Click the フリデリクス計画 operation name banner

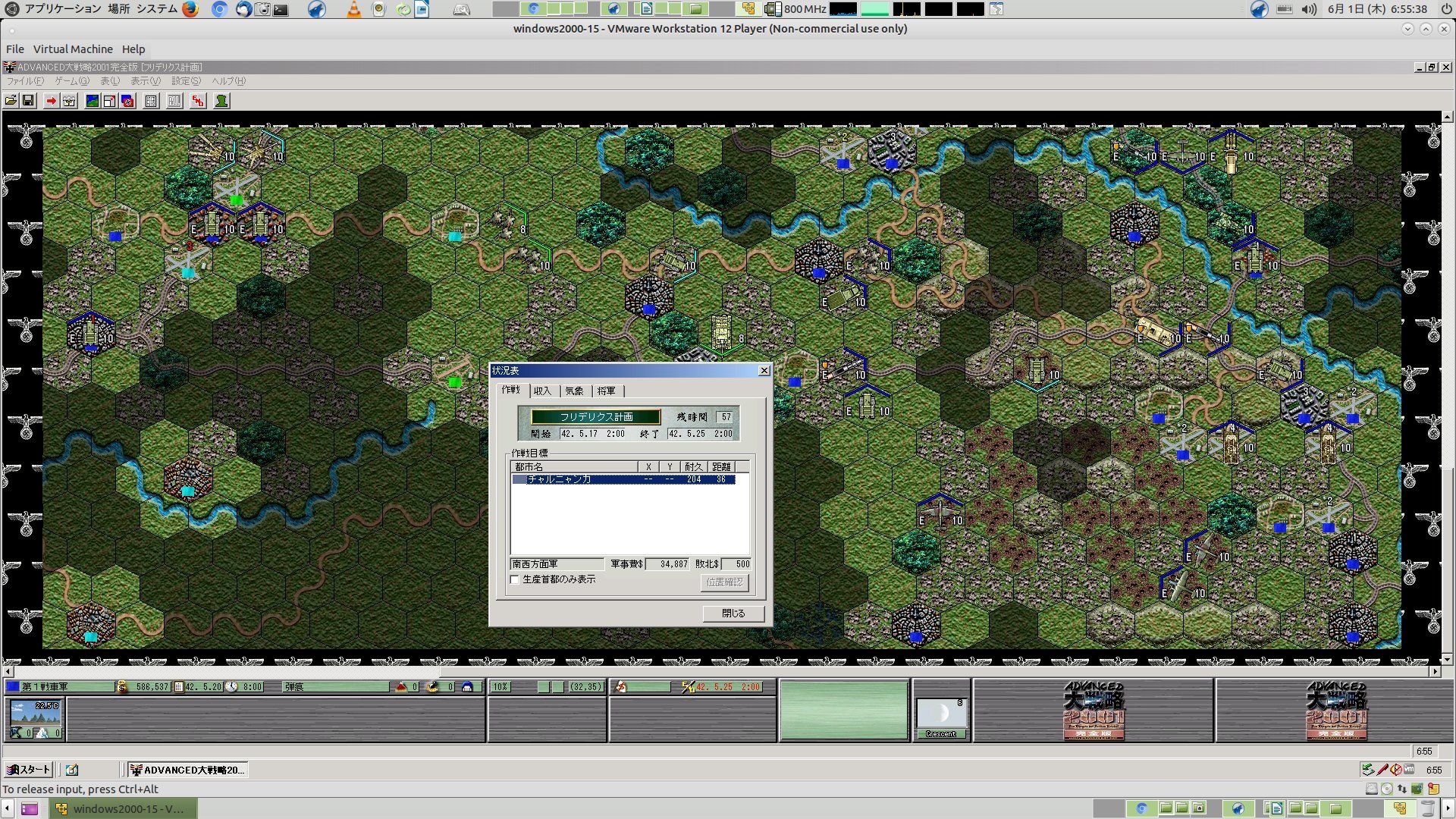[x=596, y=417]
